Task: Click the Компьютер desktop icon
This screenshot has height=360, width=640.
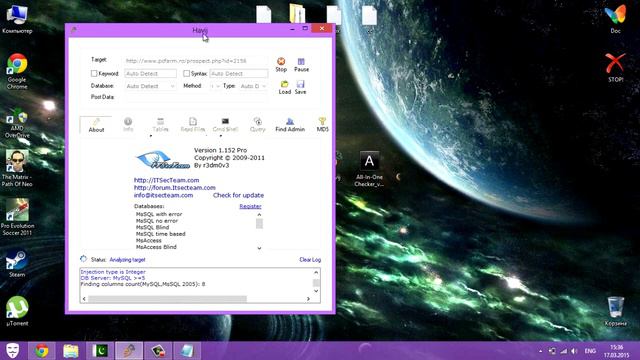Action: pyautogui.click(x=17, y=19)
